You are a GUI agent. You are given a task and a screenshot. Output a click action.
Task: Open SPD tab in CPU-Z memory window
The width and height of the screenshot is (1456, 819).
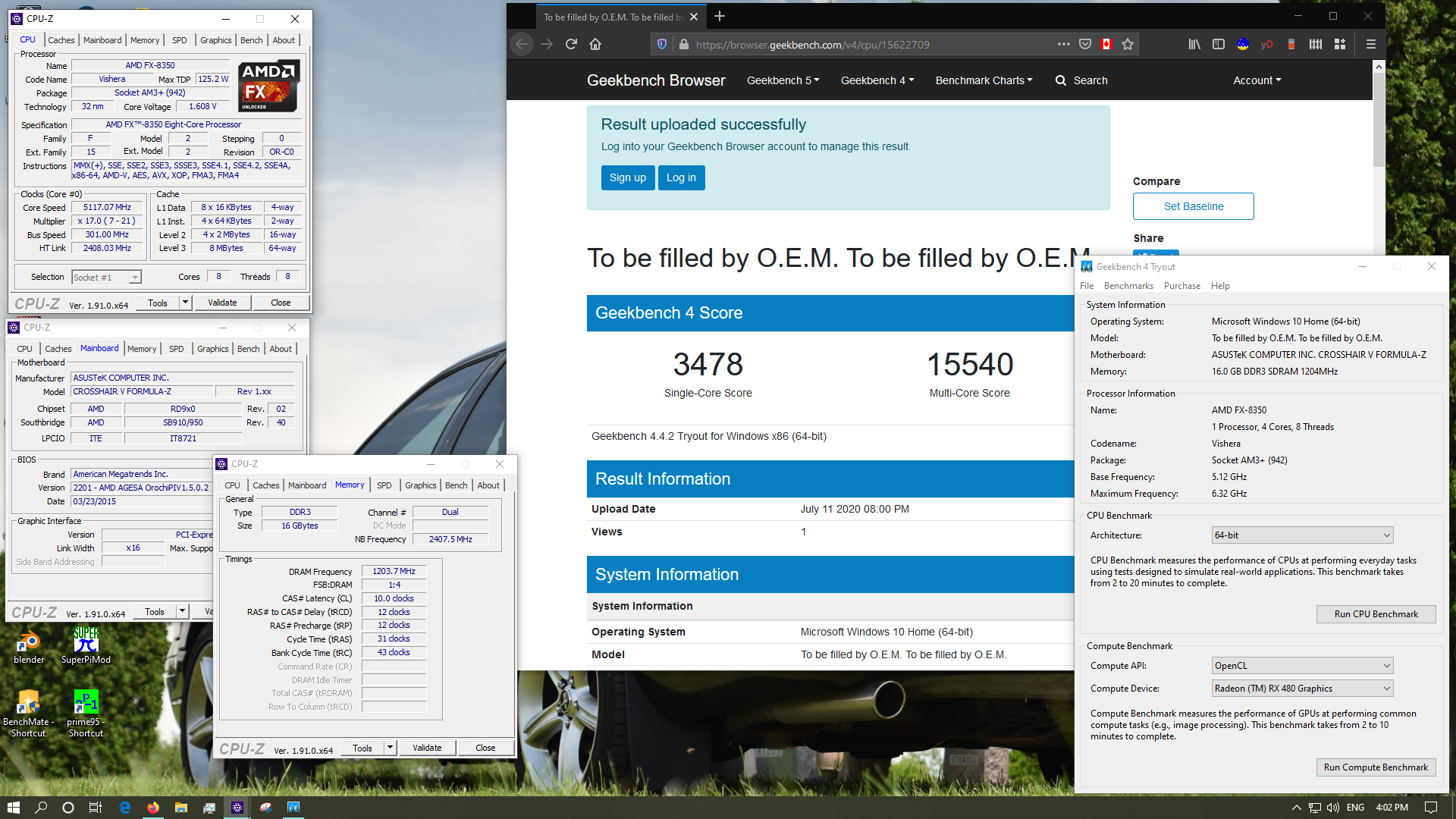(384, 485)
